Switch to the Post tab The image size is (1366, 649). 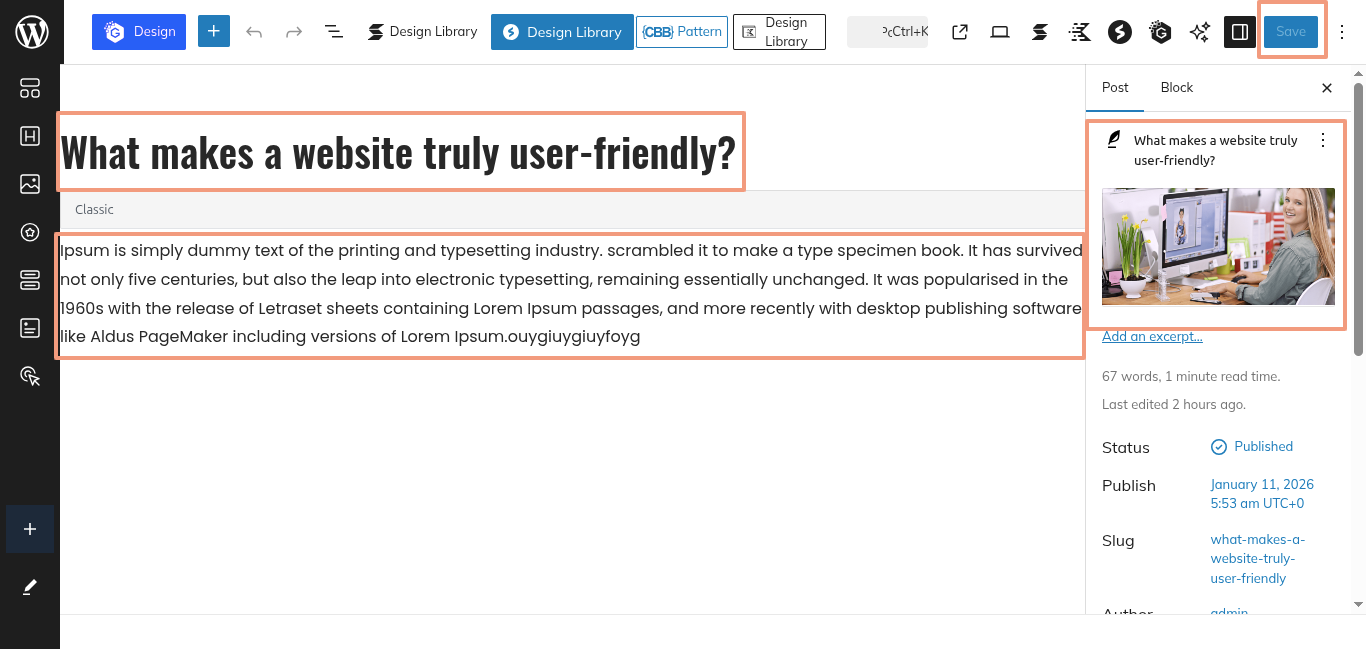(1115, 88)
